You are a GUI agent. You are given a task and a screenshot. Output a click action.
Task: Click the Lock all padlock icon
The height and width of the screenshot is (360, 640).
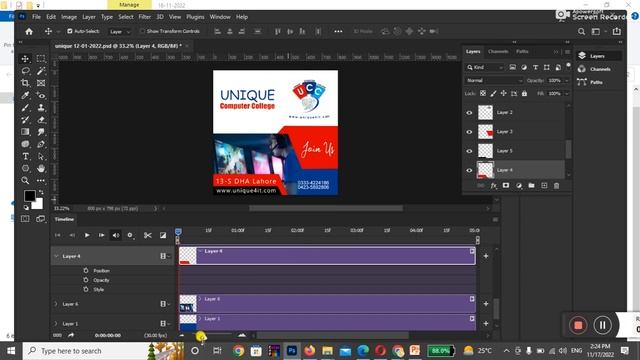(x=524, y=93)
